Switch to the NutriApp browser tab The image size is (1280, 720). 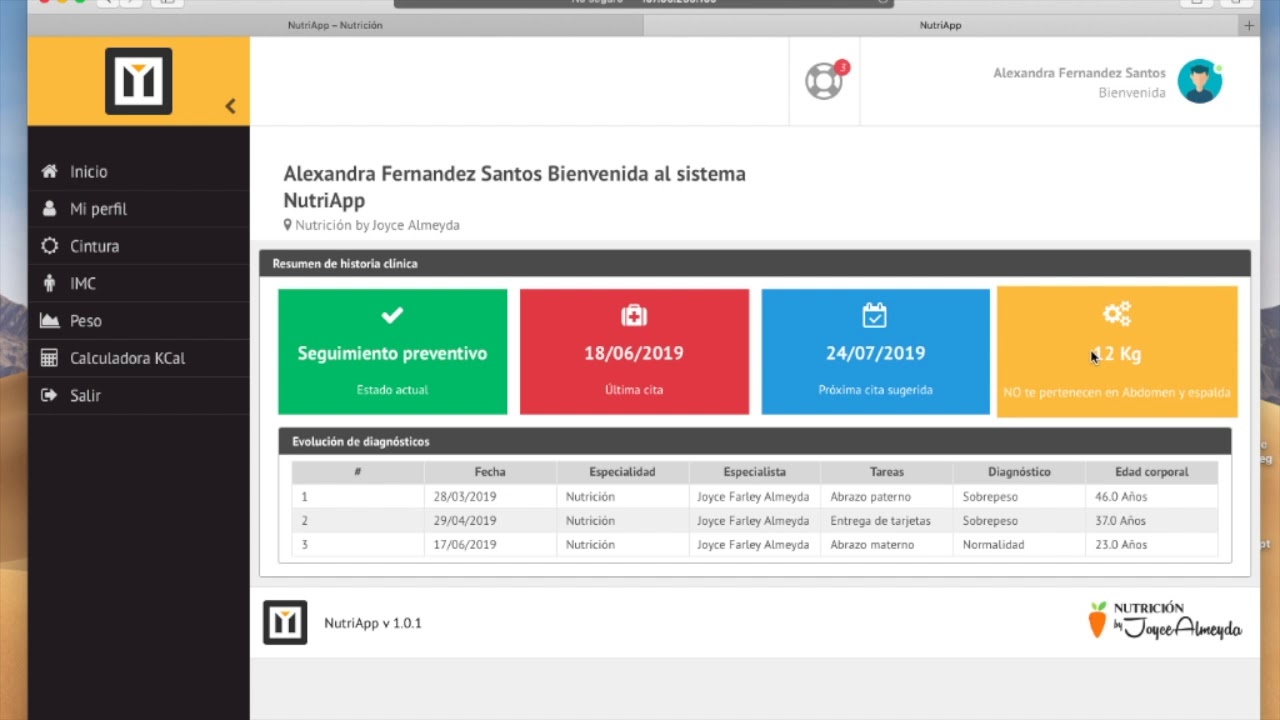pyautogui.click(x=940, y=25)
